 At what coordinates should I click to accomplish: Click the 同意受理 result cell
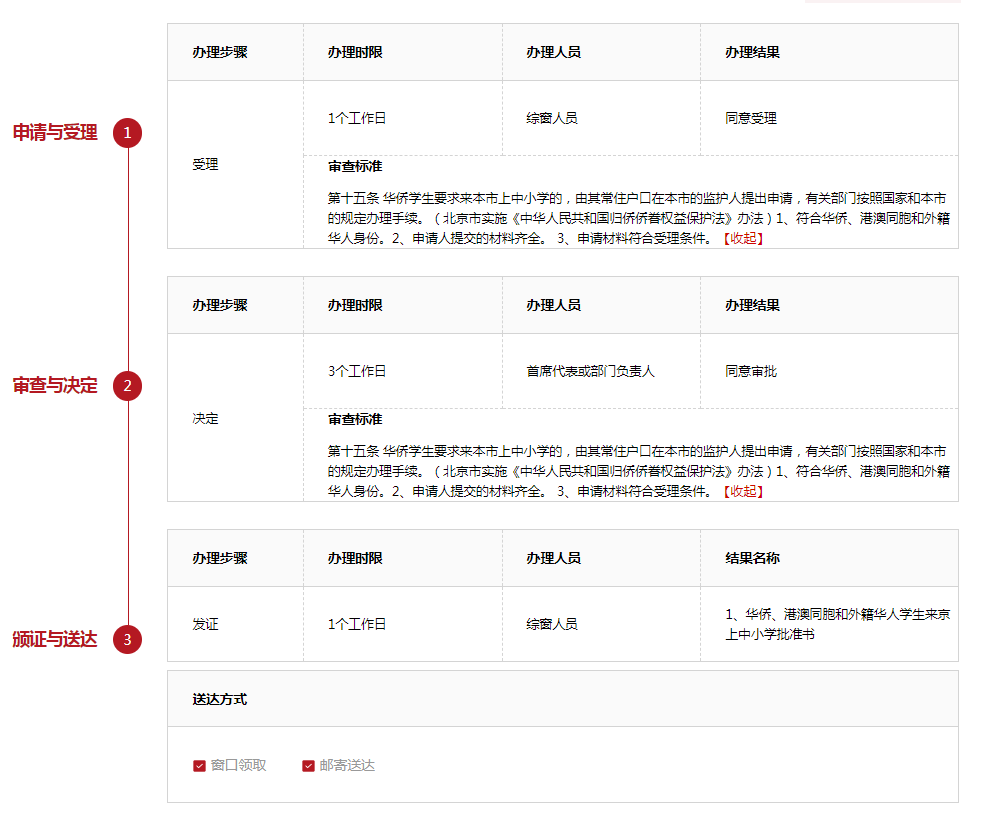751,118
